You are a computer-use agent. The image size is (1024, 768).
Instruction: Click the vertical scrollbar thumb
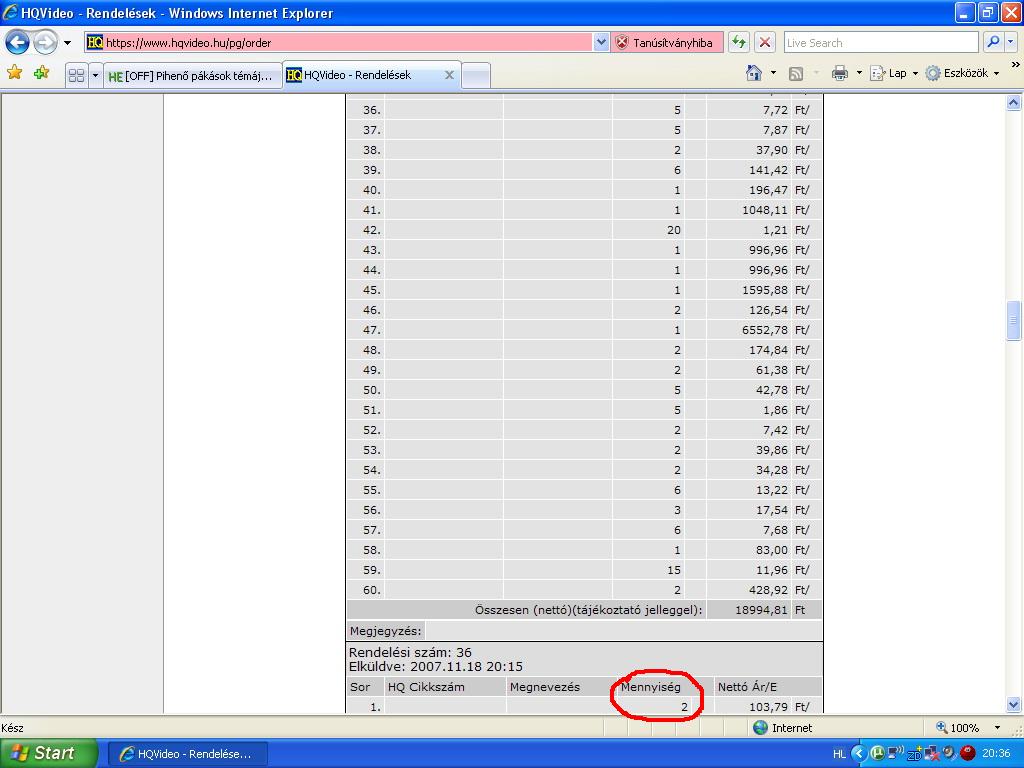point(1014,320)
